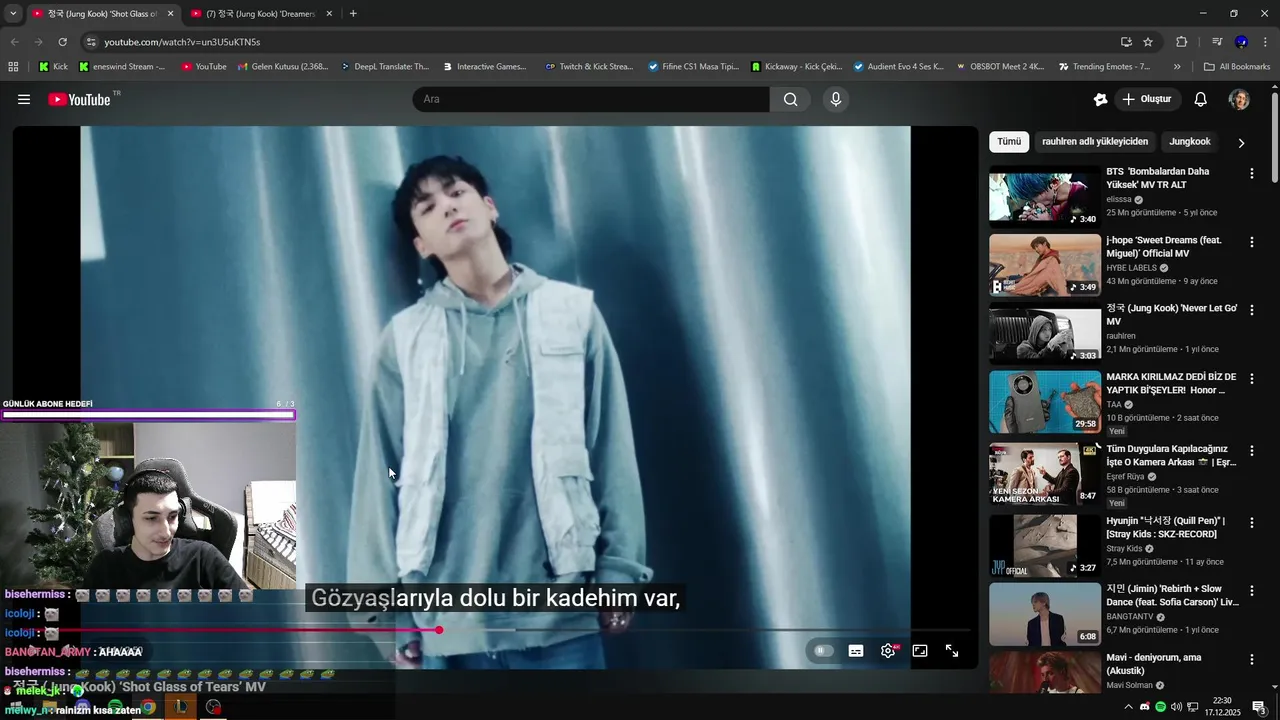Open 'DeepL Translate' bookmark
The image size is (1280, 720).
tap(384, 67)
